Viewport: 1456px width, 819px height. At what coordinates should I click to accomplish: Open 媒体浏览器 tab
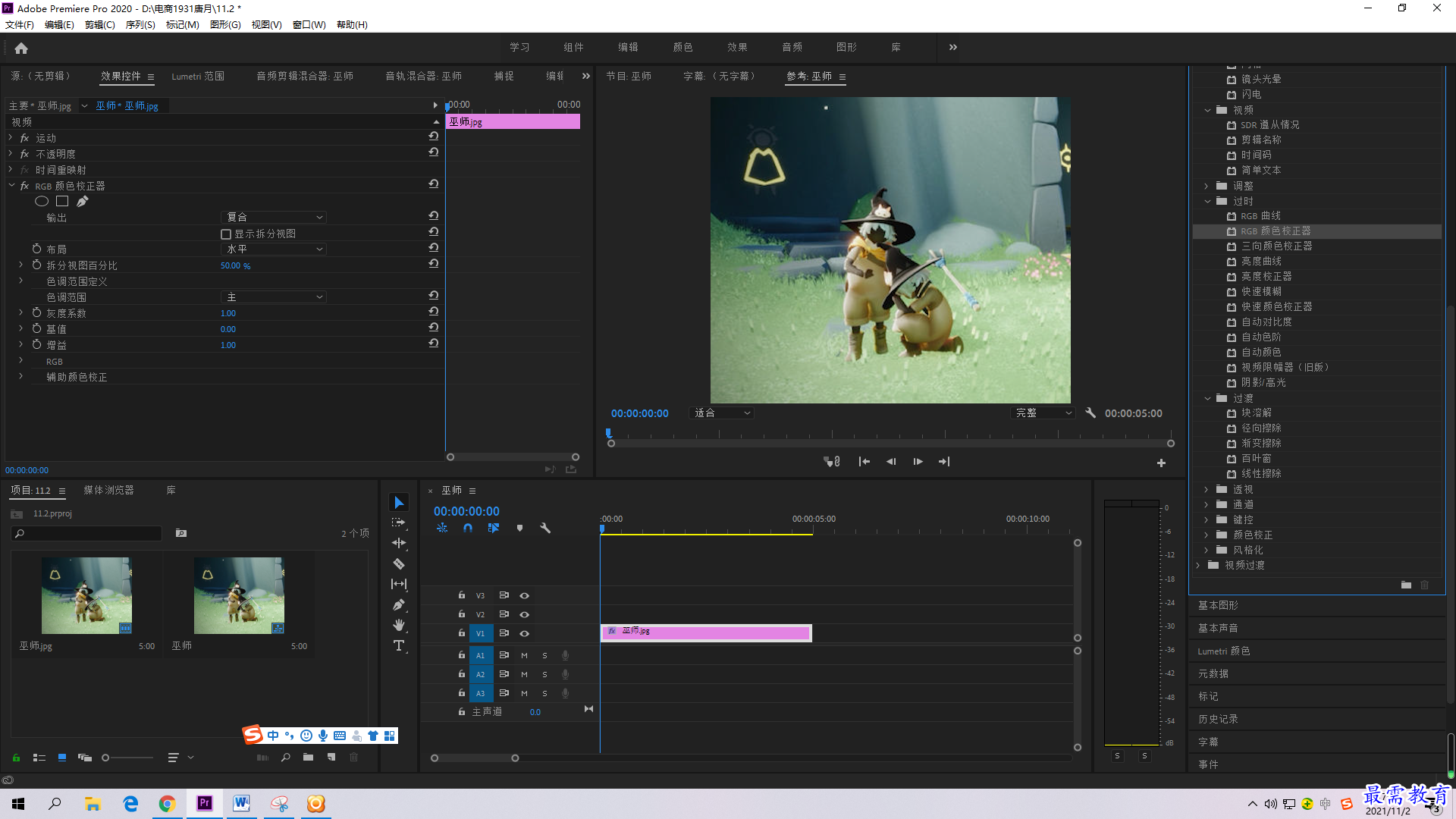(108, 491)
